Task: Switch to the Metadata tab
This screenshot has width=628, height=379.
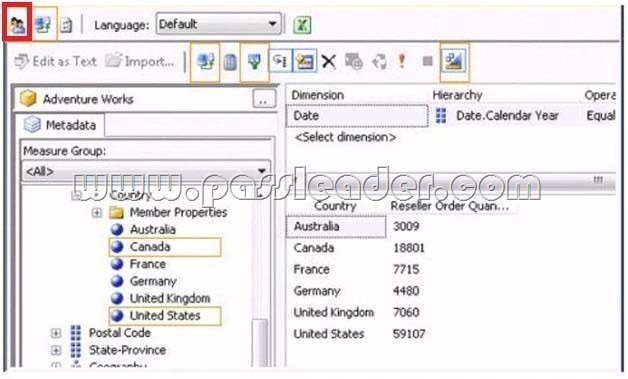Action: (x=60, y=125)
